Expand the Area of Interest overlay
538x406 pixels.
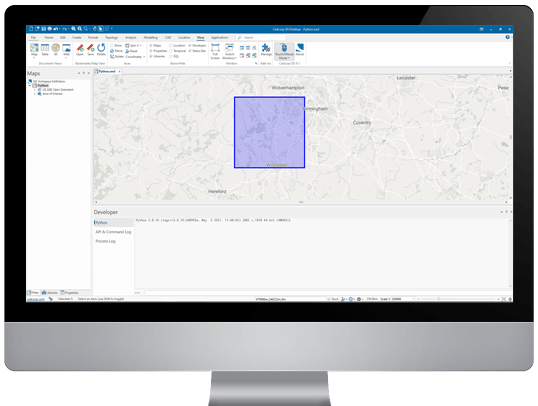(x=35, y=94)
